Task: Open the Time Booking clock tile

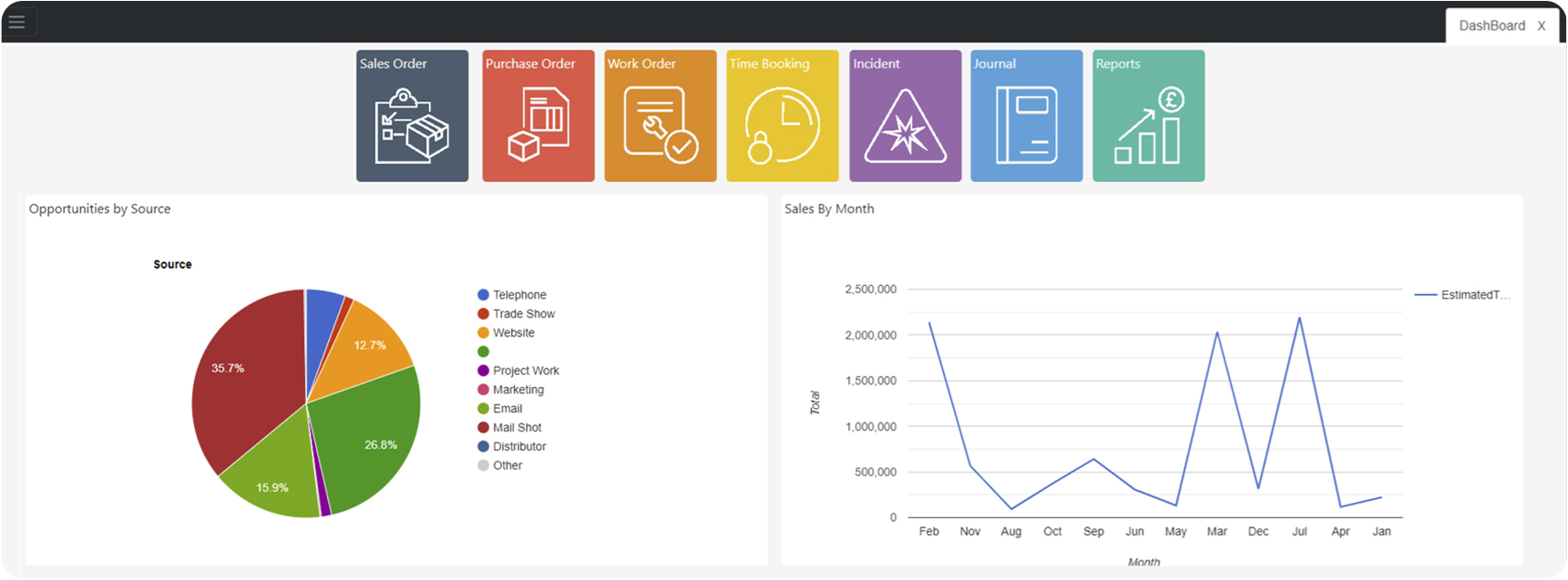Action: point(782,117)
